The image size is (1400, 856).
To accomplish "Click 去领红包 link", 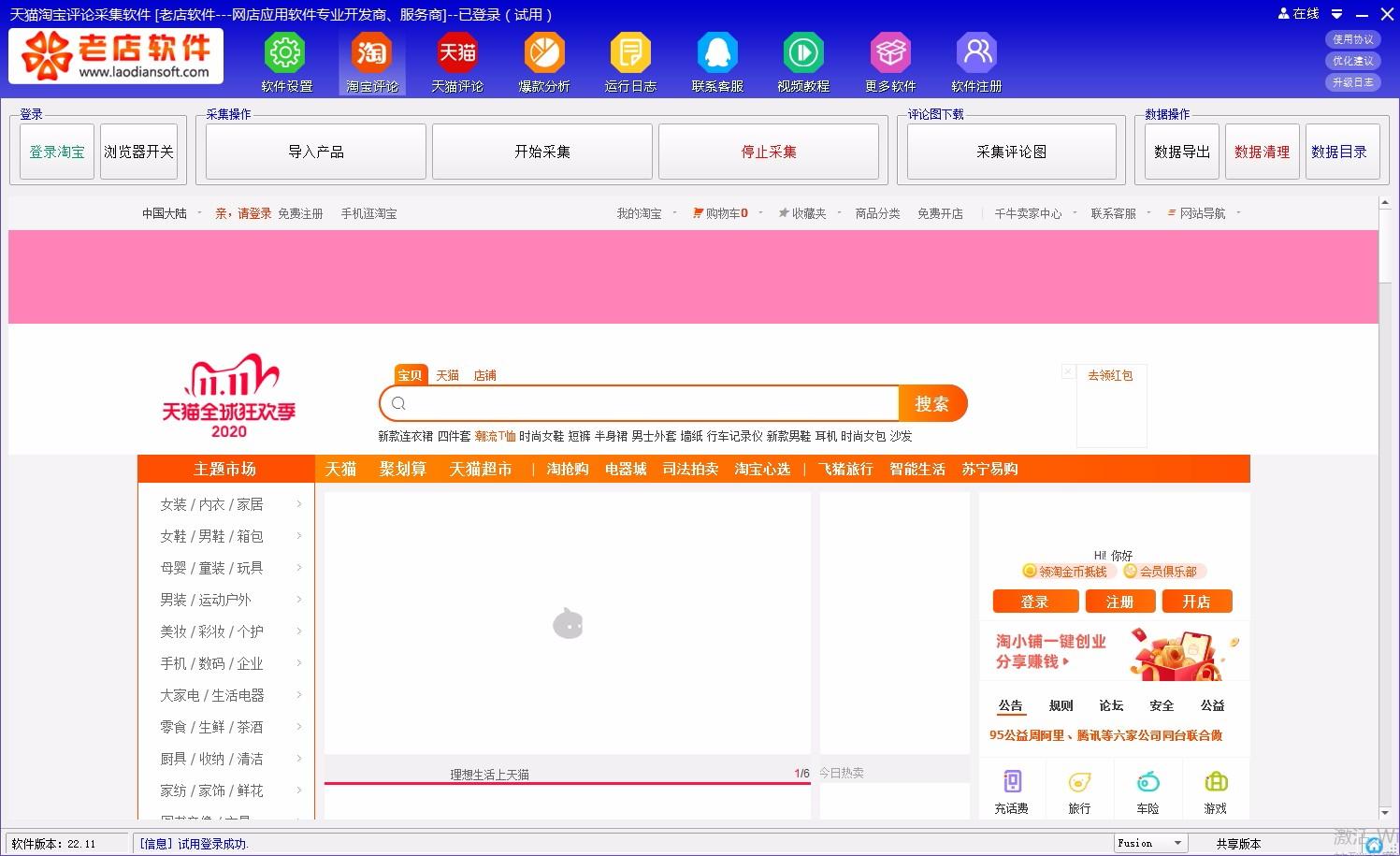I will click(x=1110, y=375).
